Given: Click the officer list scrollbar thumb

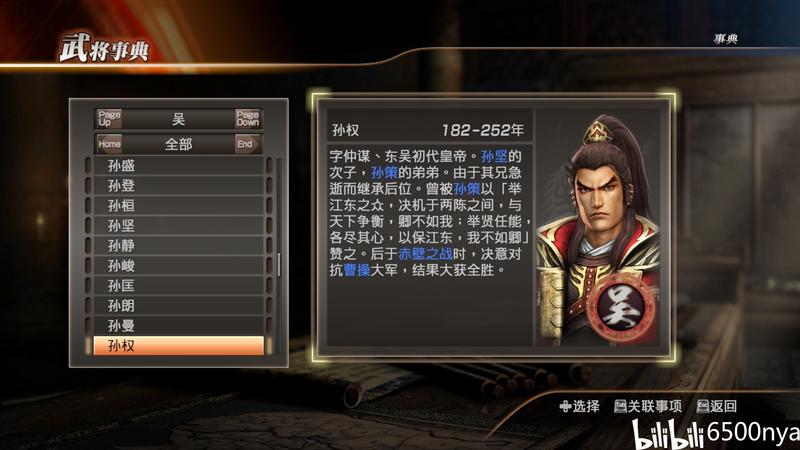Looking at the screenshot, I should (x=279, y=264).
